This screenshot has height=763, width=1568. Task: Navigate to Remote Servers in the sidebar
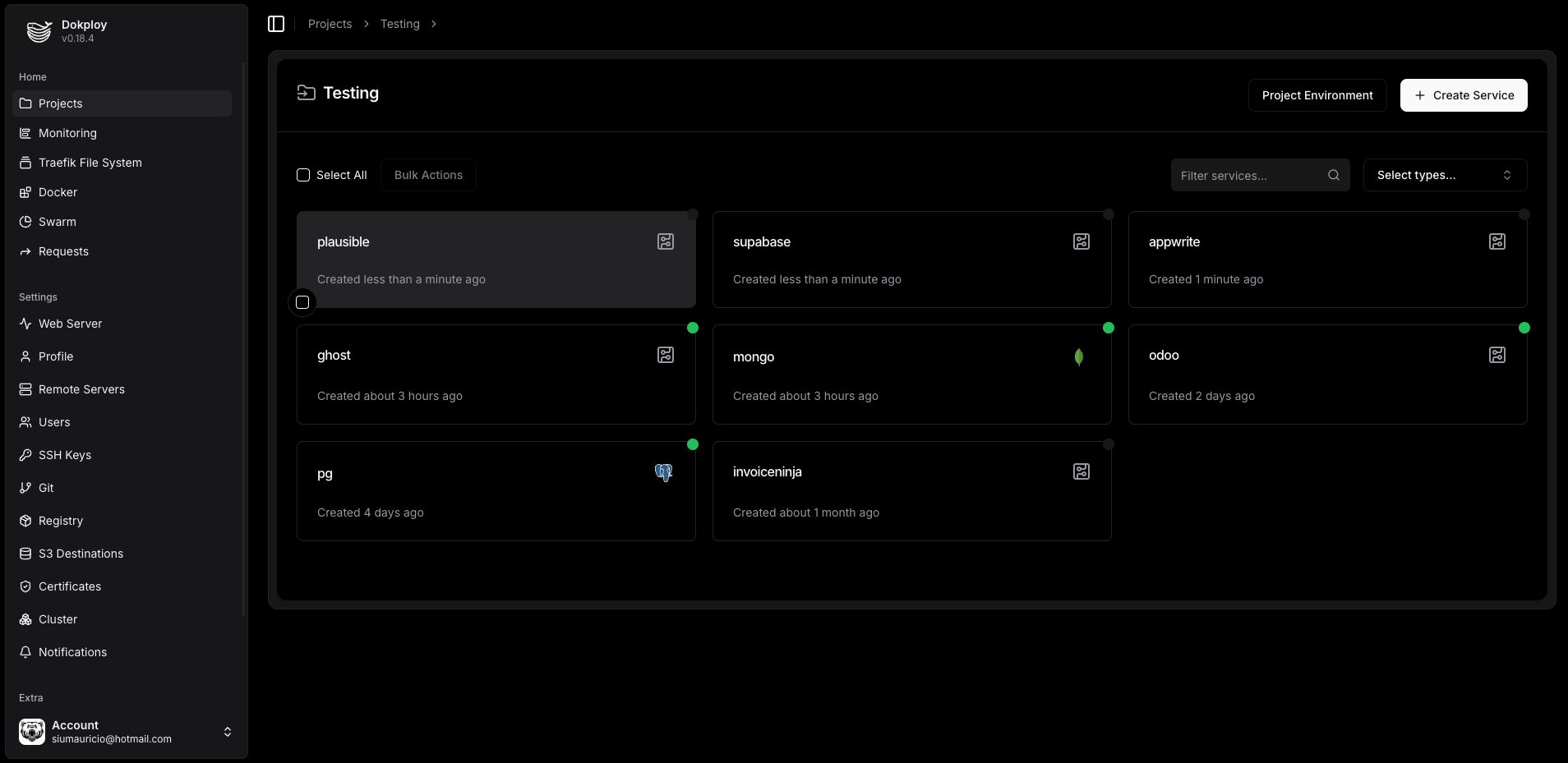(81, 389)
